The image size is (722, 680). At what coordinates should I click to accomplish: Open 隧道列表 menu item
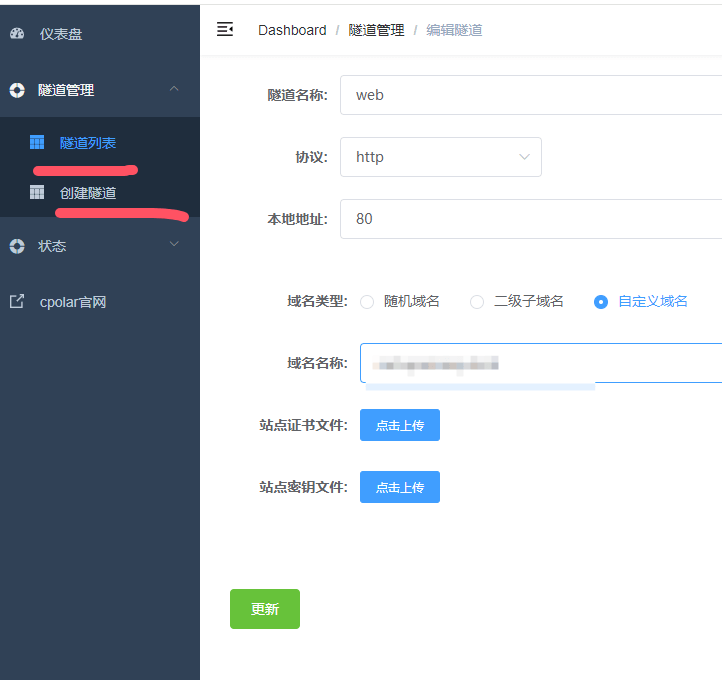point(88,143)
